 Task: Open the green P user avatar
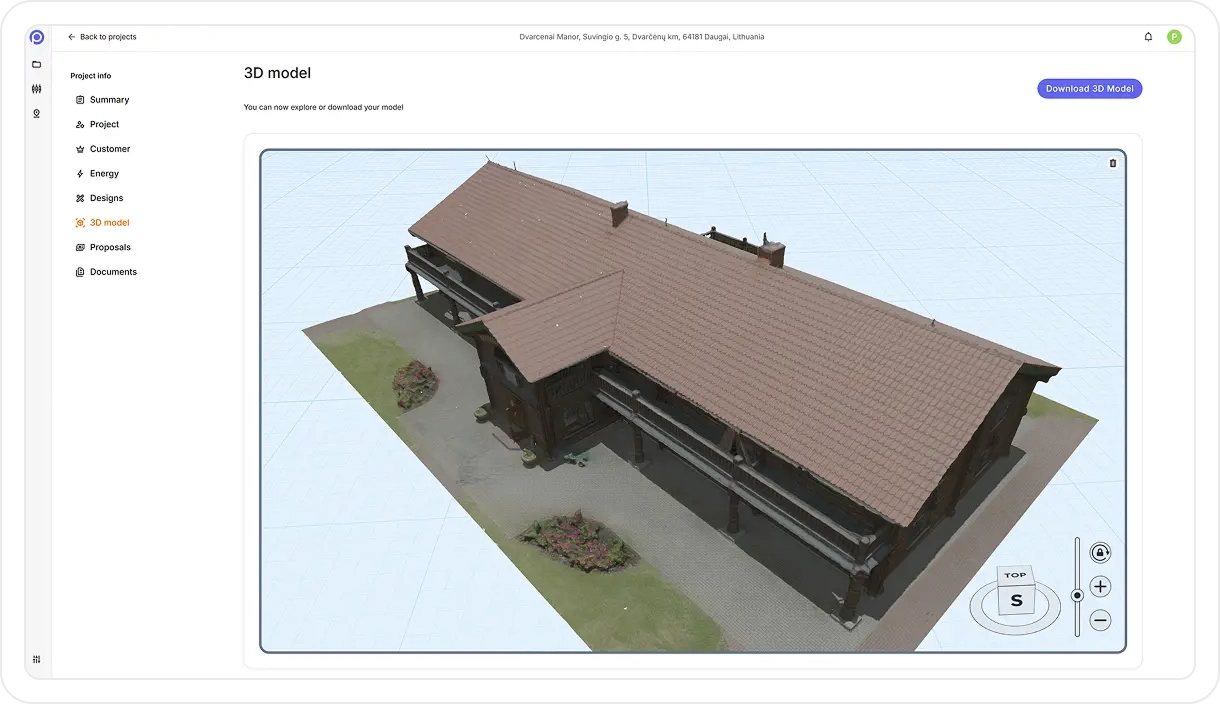(1174, 37)
